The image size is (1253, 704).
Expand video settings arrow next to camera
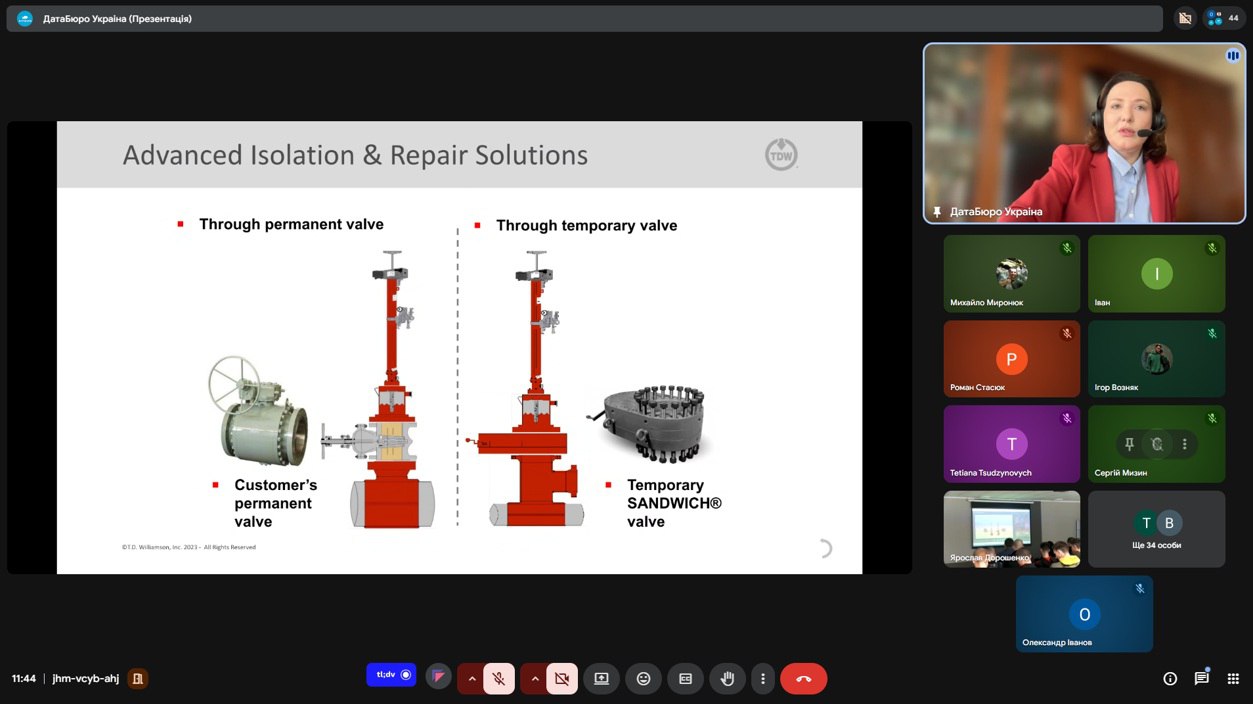click(535, 679)
